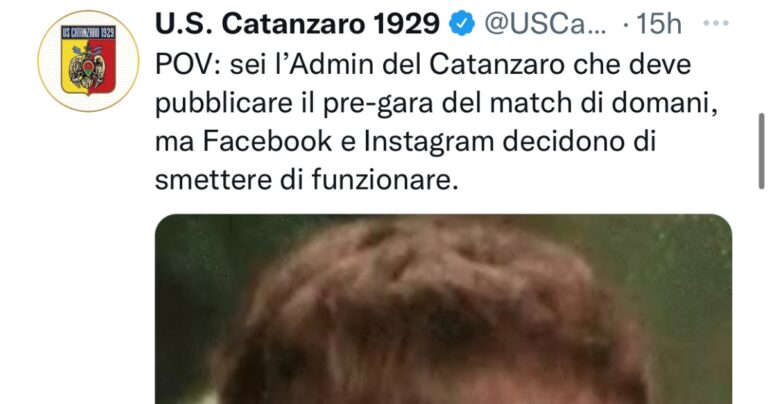Click the word Facebook in the tweet

[268, 141]
